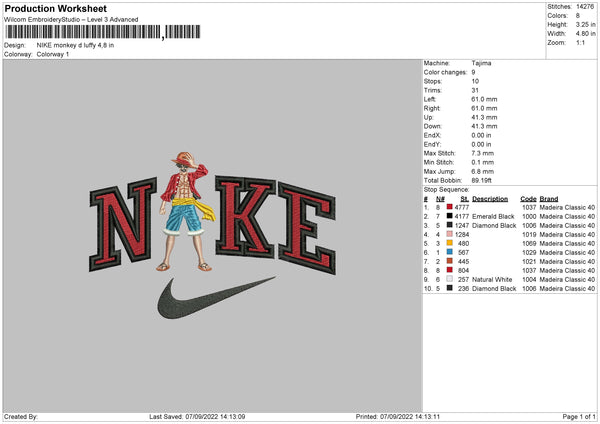The height and width of the screenshot is (424, 600).
Task: Click the 'Code' column header
Action: pos(528,199)
